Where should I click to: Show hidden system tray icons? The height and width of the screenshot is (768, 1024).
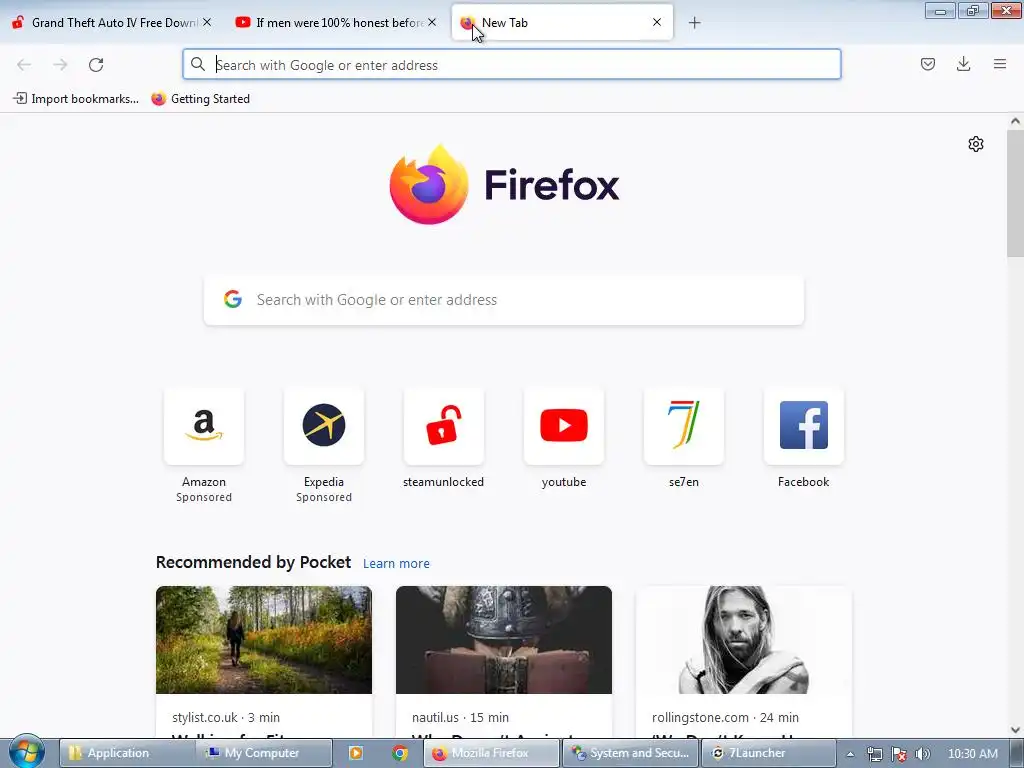point(850,754)
